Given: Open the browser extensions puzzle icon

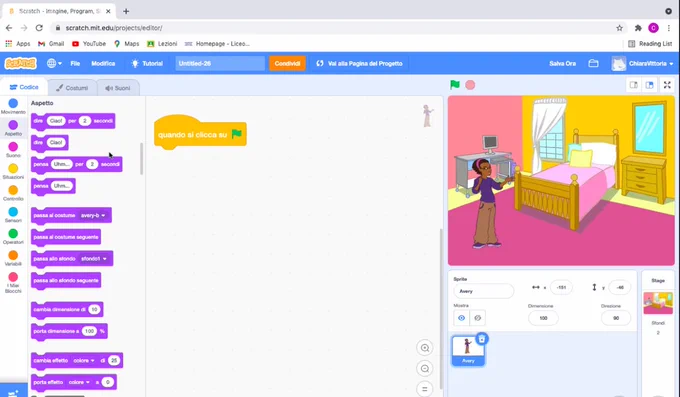Looking at the screenshot, I should tap(638, 28).
